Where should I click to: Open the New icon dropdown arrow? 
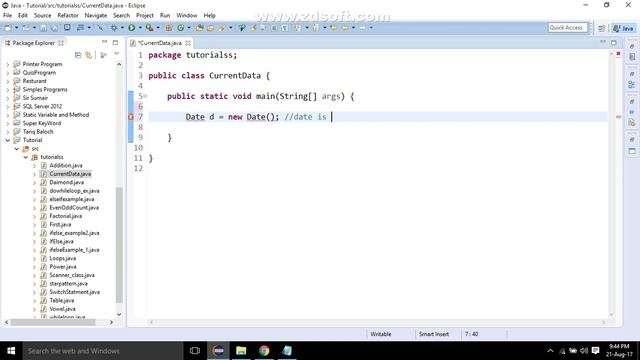(17, 28)
